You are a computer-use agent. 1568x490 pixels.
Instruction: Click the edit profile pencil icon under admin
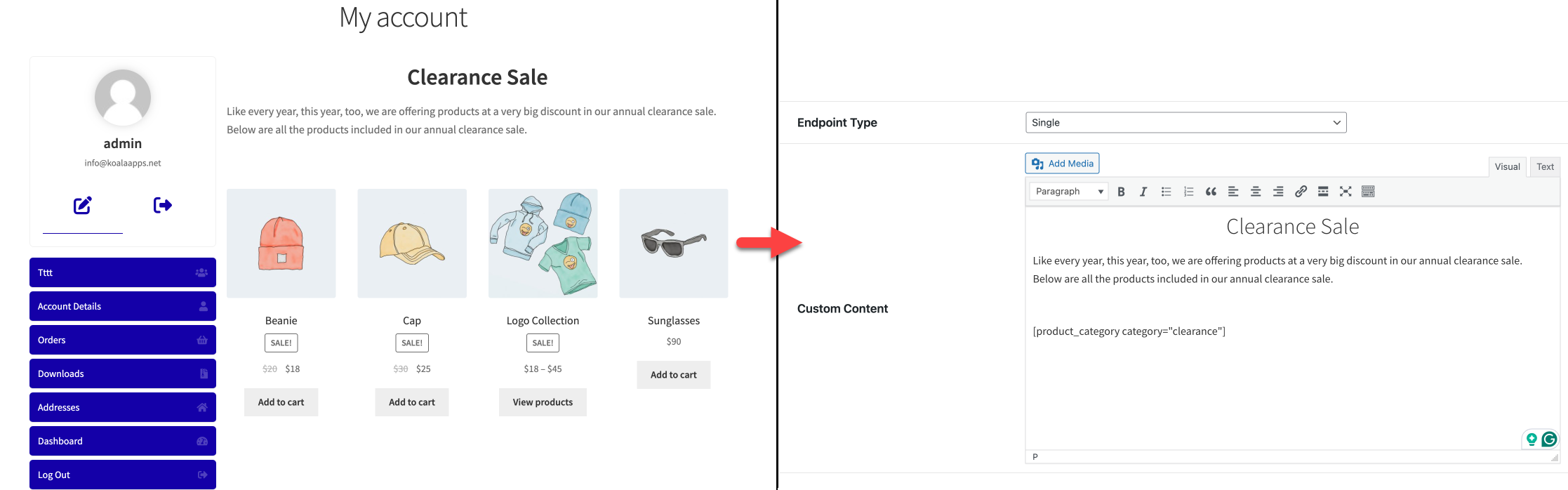82,205
